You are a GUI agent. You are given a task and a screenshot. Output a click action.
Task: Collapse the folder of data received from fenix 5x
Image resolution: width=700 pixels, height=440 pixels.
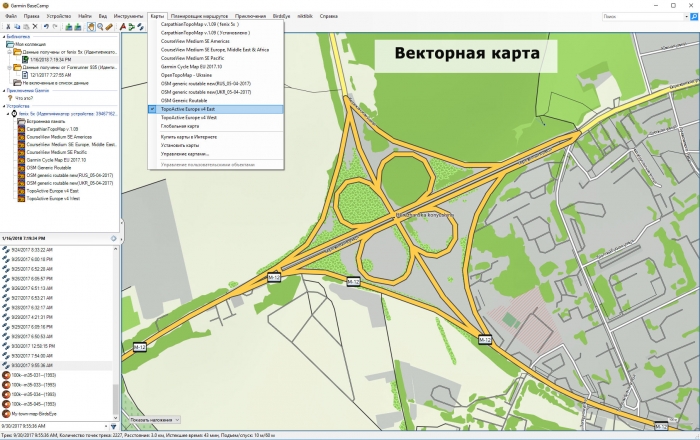pos(9,52)
